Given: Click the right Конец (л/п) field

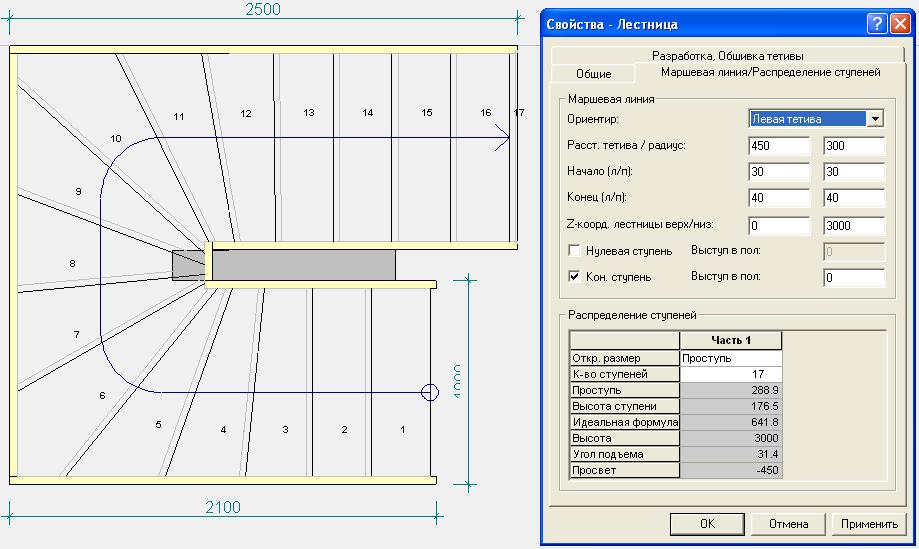Looking at the screenshot, I should click(854, 198).
